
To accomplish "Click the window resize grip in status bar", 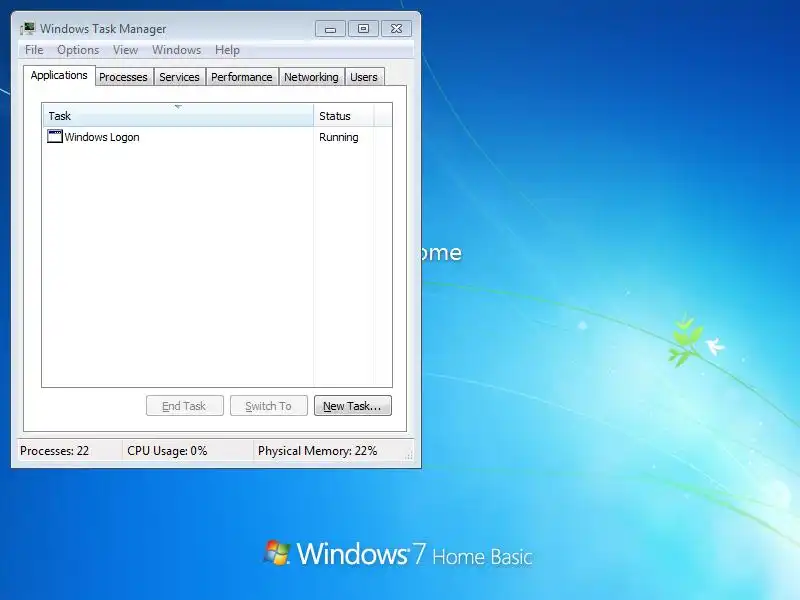I will pos(409,456).
